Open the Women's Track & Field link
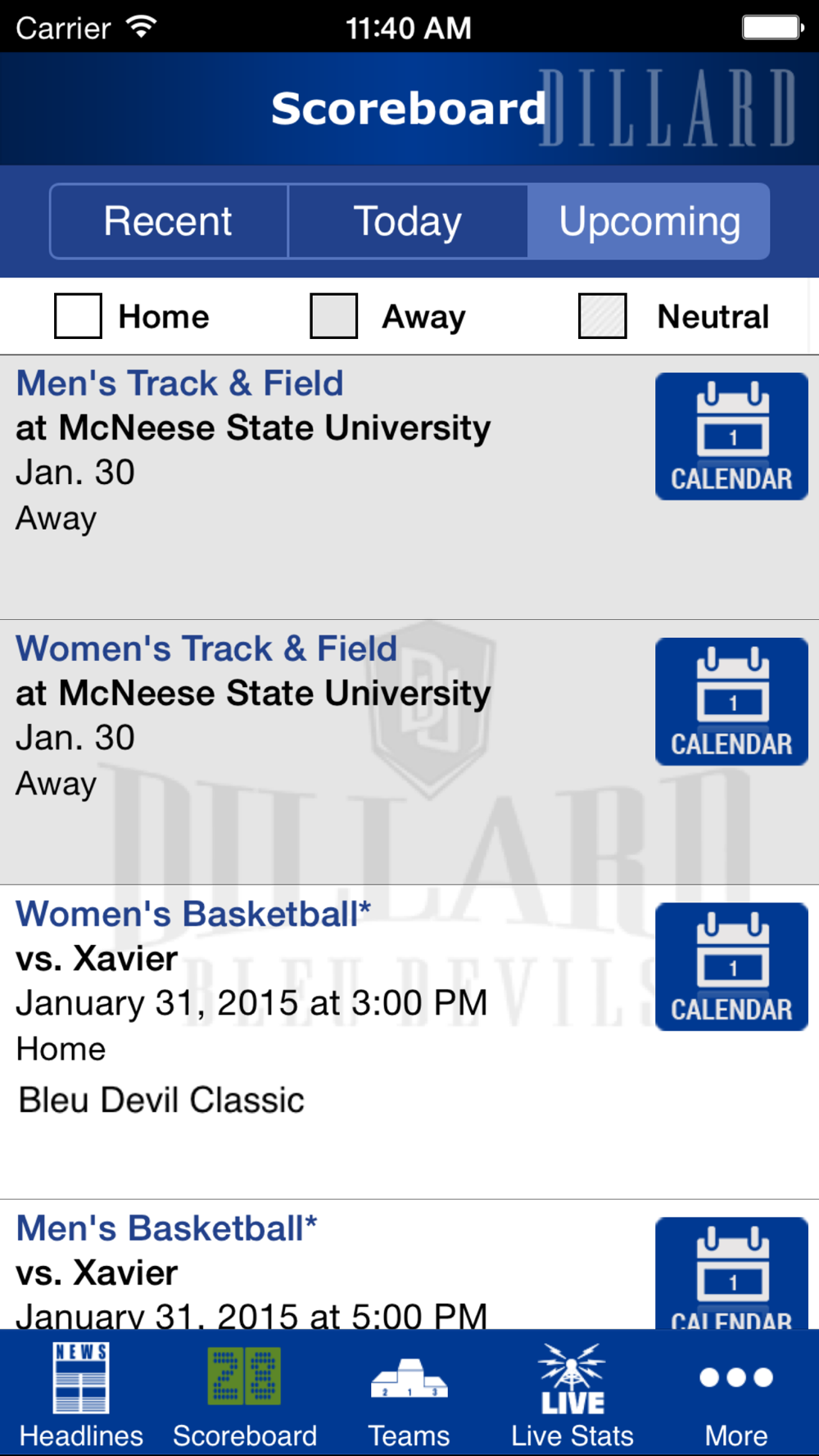The image size is (819, 1456). pos(206,649)
